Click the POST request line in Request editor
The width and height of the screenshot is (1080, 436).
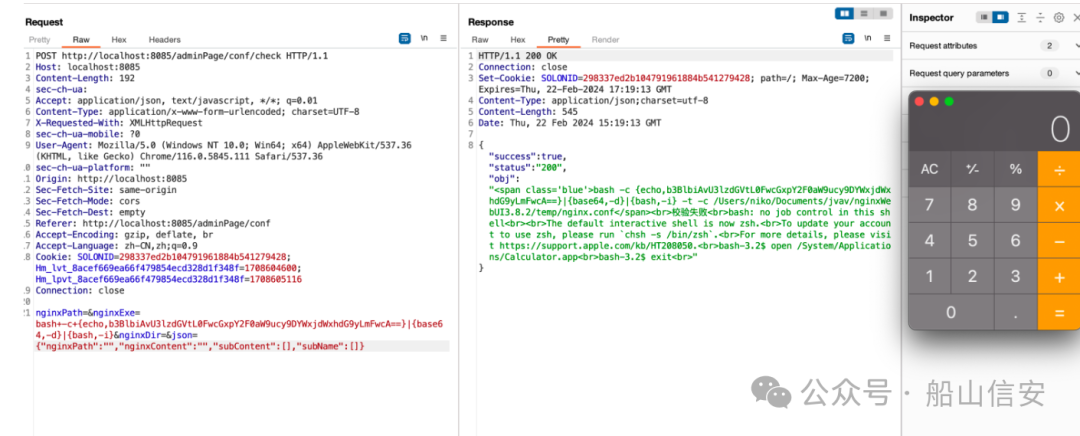point(182,56)
